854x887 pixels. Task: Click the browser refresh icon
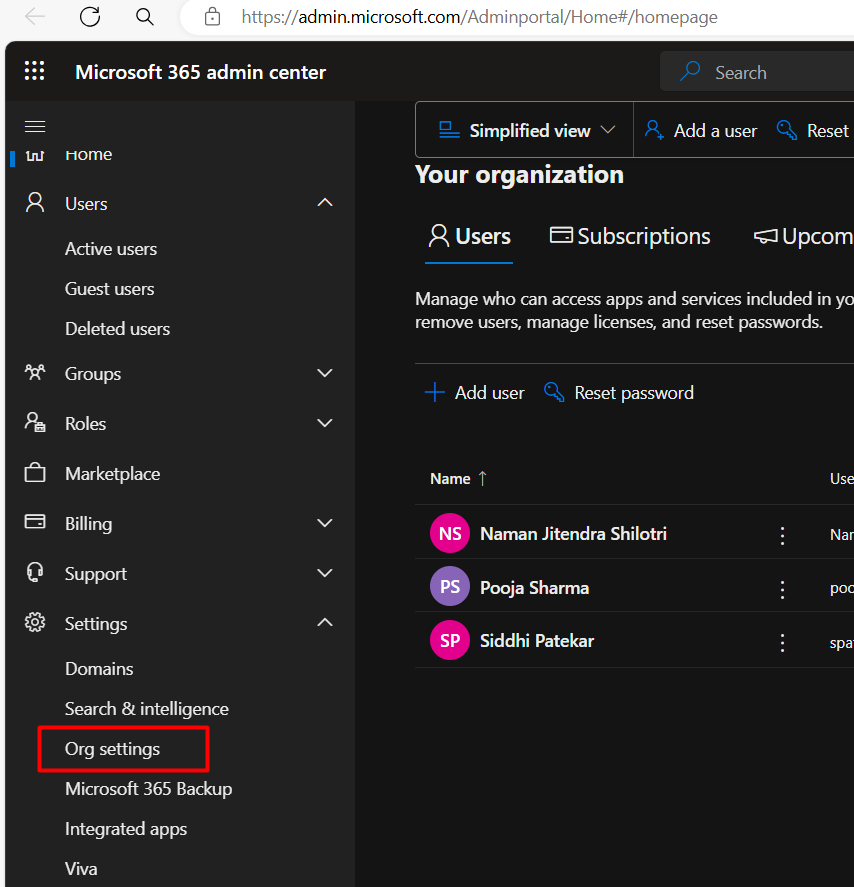pos(89,17)
